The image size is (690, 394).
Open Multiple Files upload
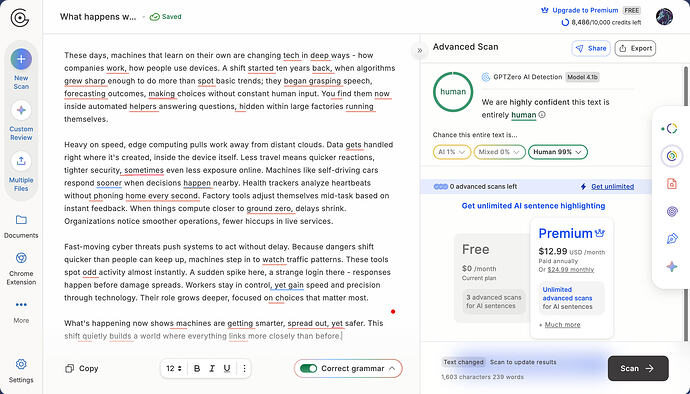pos(21,172)
